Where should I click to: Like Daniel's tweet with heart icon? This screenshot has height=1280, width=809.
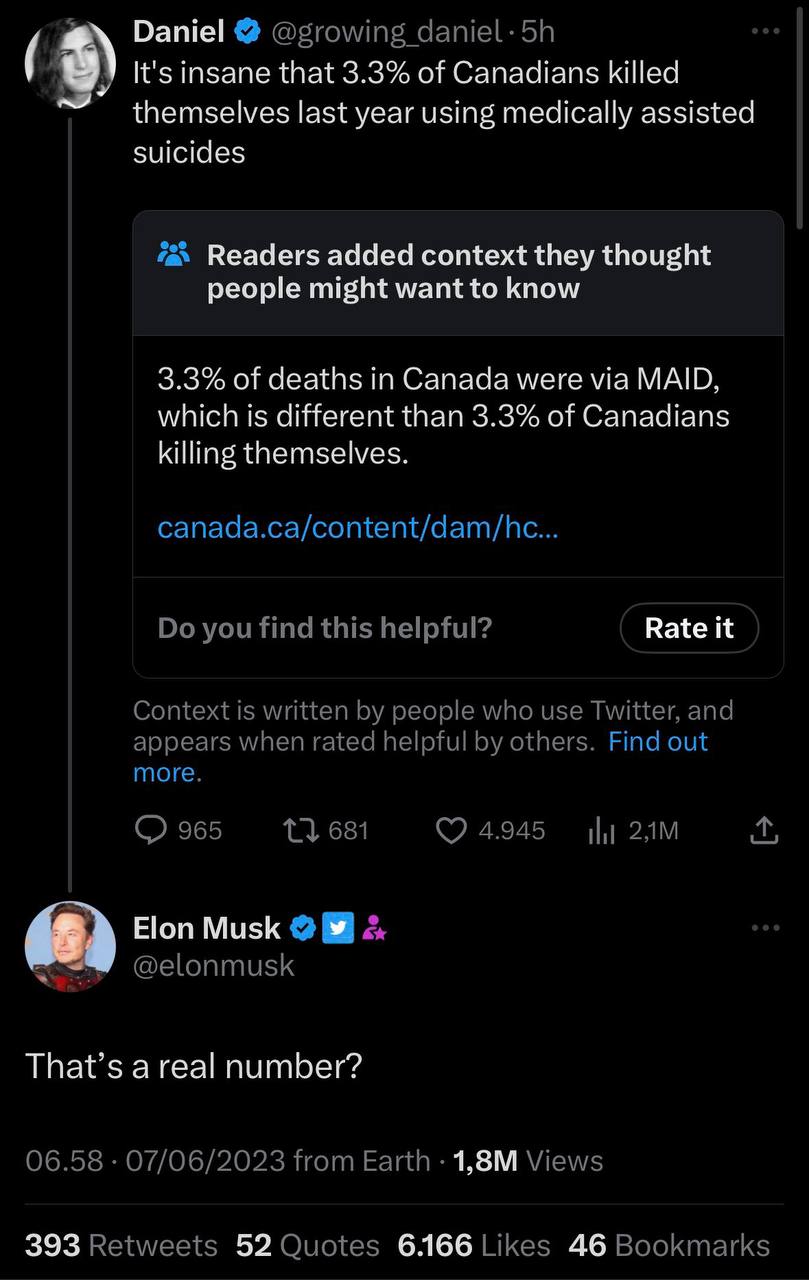click(453, 830)
